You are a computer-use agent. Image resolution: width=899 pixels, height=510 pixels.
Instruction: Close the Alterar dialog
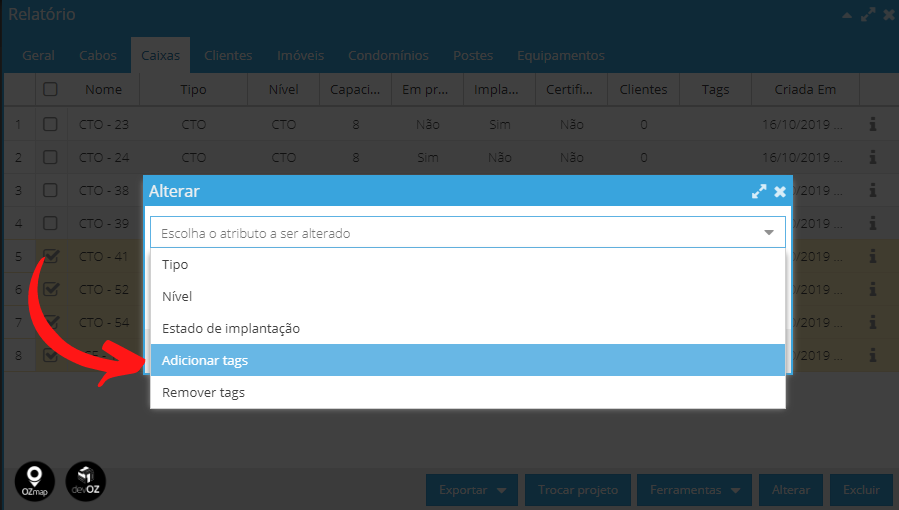coord(780,191)
